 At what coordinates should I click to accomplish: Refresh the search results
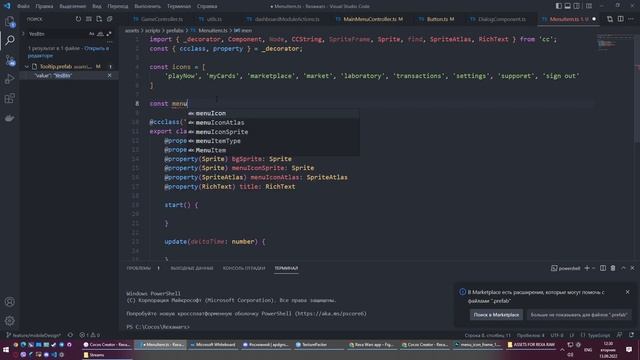pyautogui.click(x=78, y=19)
